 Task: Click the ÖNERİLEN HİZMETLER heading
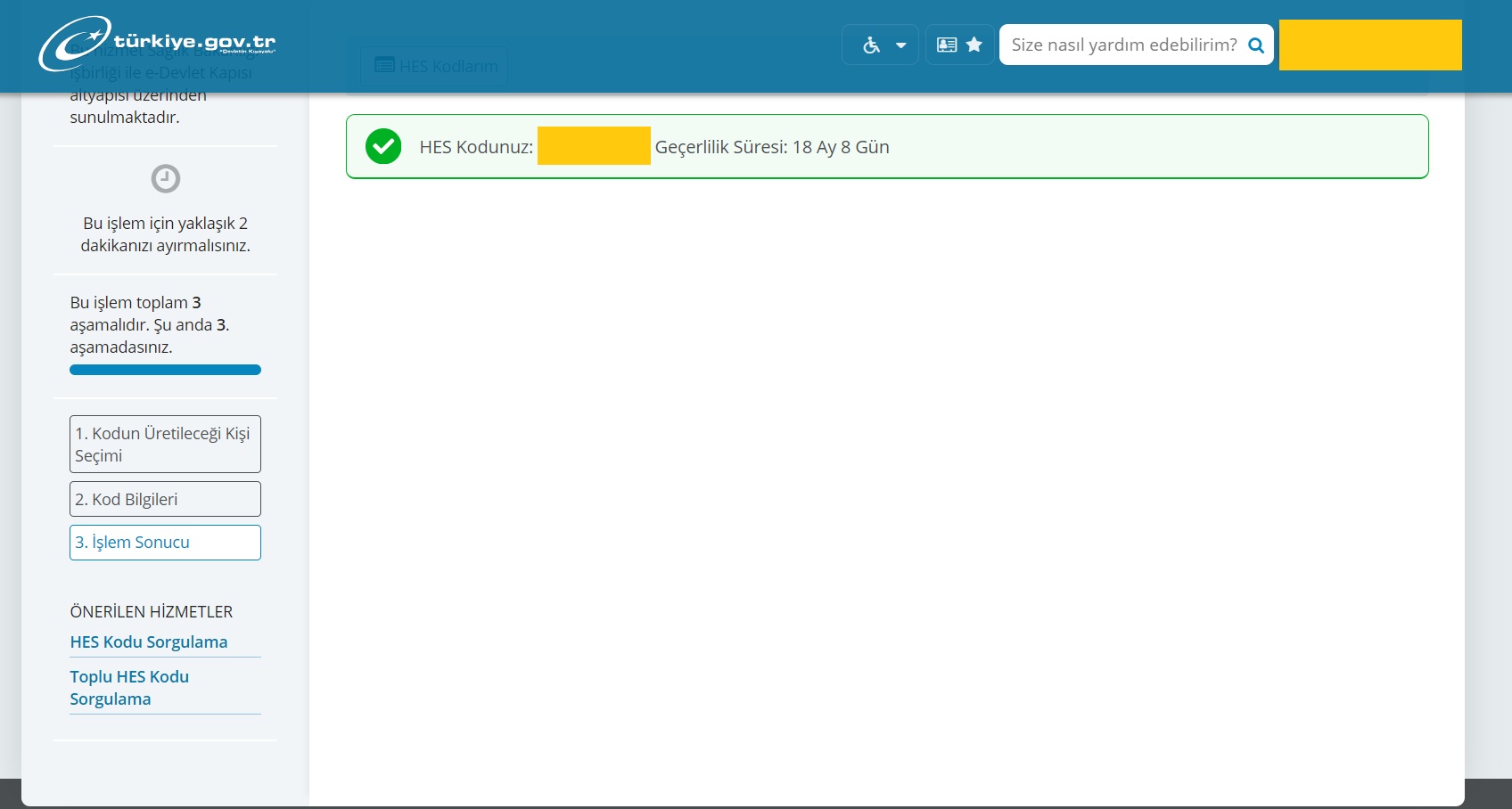click(152, 612)
